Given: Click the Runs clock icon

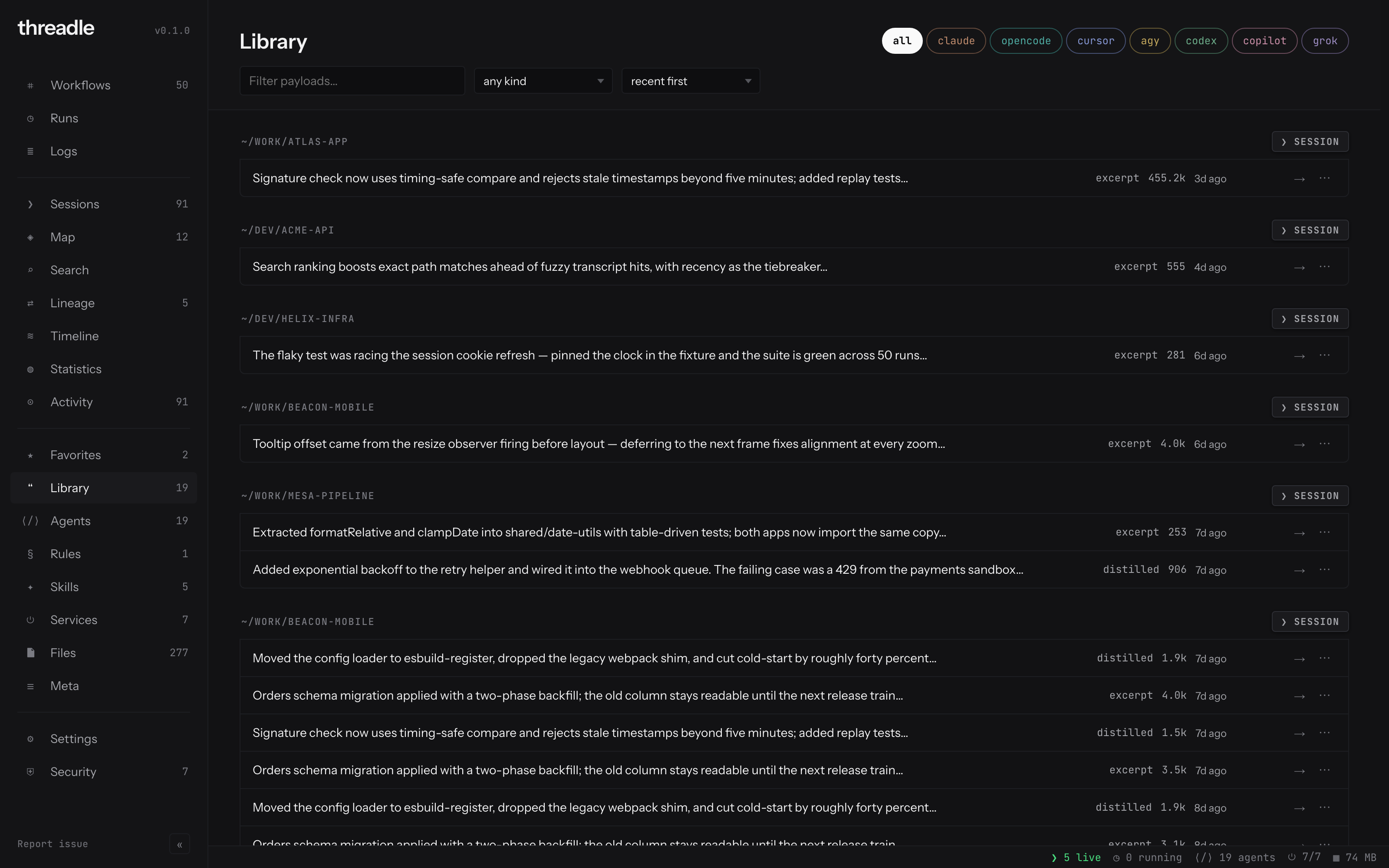Looking at the screenshot, I should [x=30, y=119].
